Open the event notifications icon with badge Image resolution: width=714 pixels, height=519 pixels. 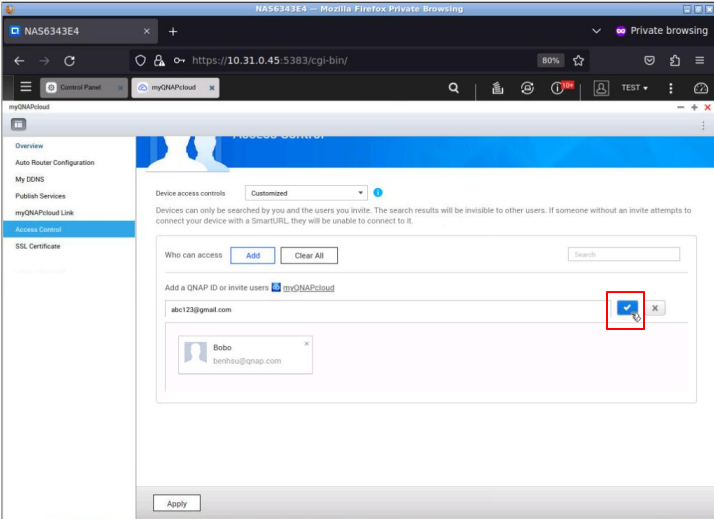(x=560, y=88)
